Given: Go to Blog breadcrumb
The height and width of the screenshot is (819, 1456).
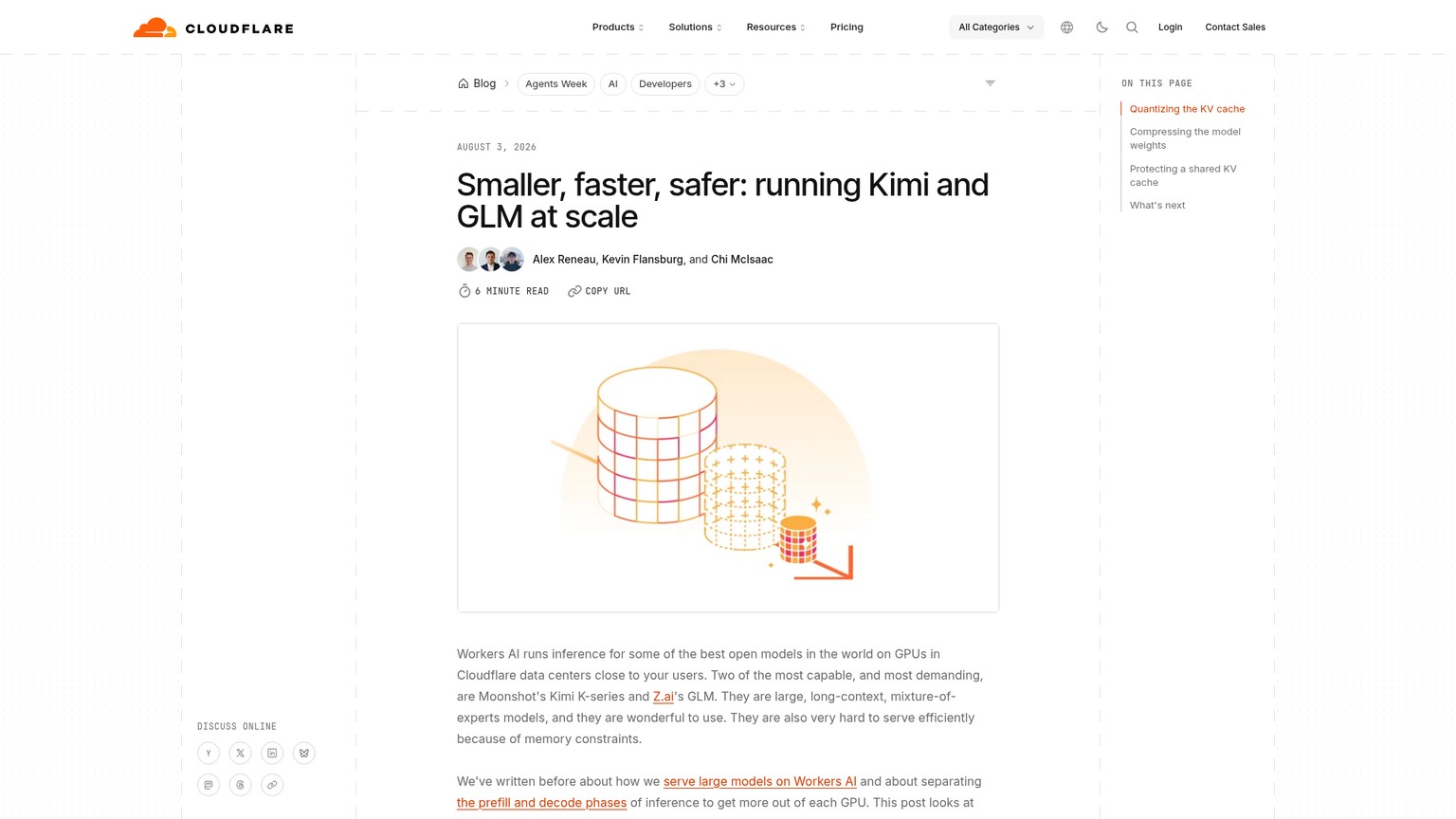Looking at the screenshot, I should coord(484,83).
